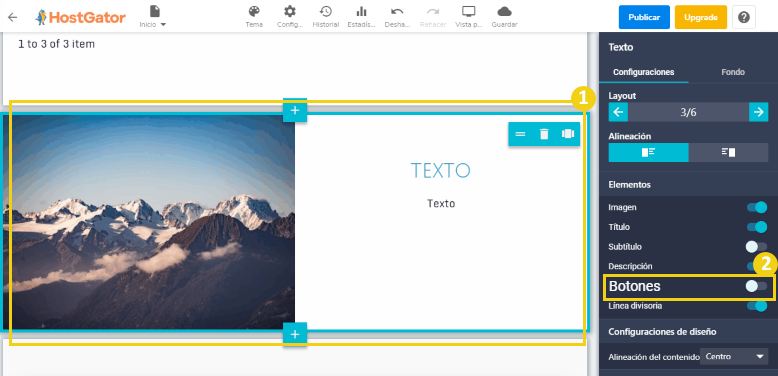
Task: Click the 3/6 layout counter
Action: [688, 112]
